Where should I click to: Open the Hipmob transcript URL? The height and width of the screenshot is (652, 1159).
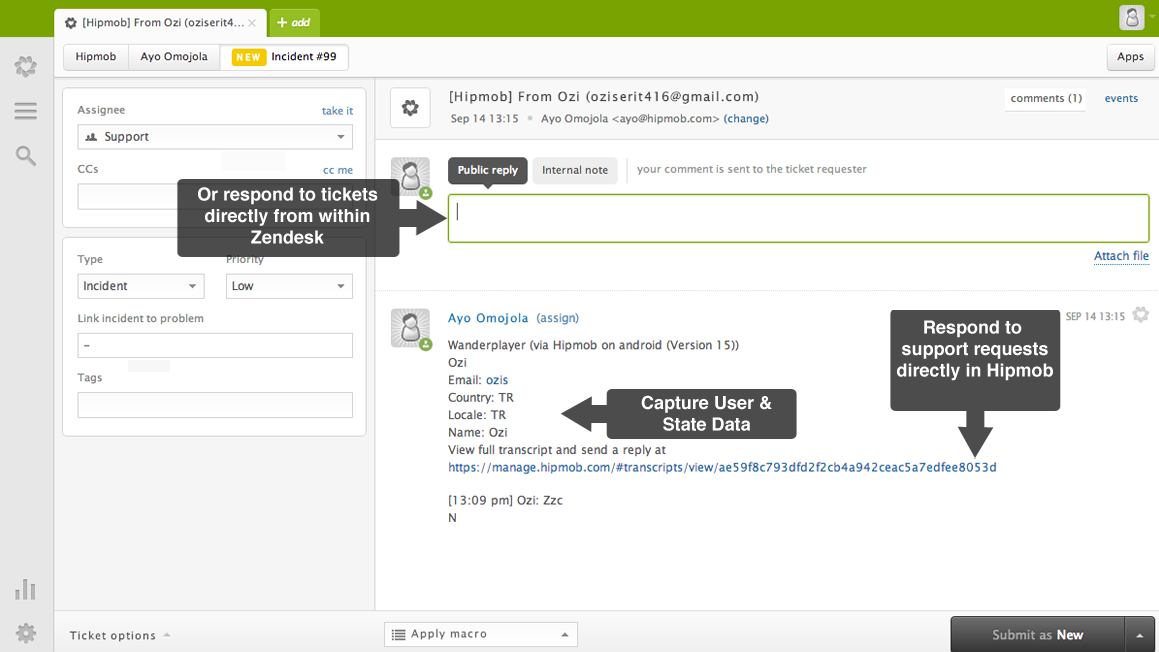[x=722, y=467]
